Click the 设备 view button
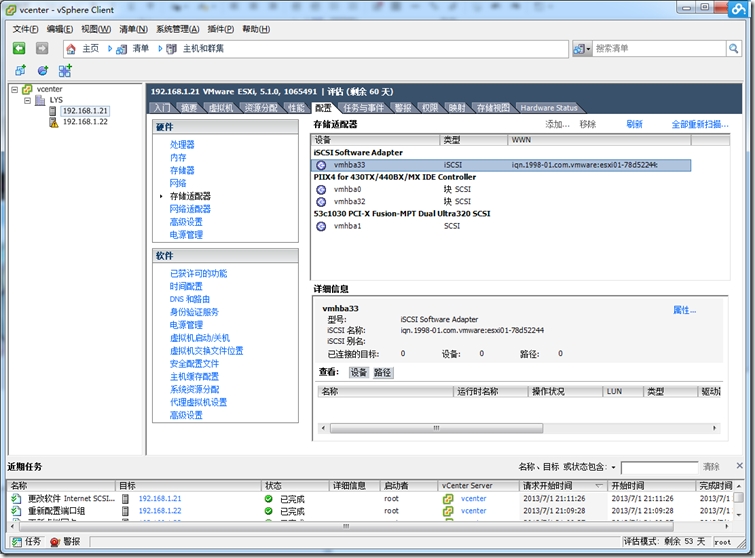755x558 pixels. pos(358,373)
